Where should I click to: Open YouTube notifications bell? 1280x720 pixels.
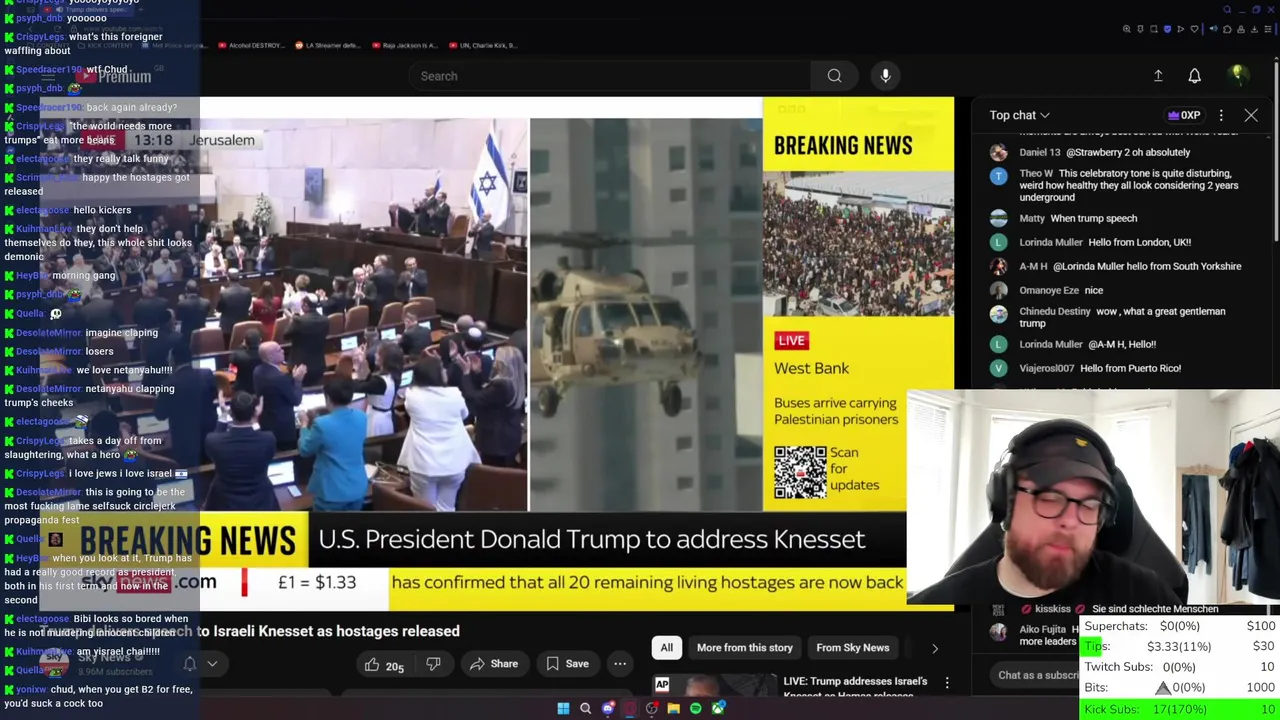(1194, 76)
